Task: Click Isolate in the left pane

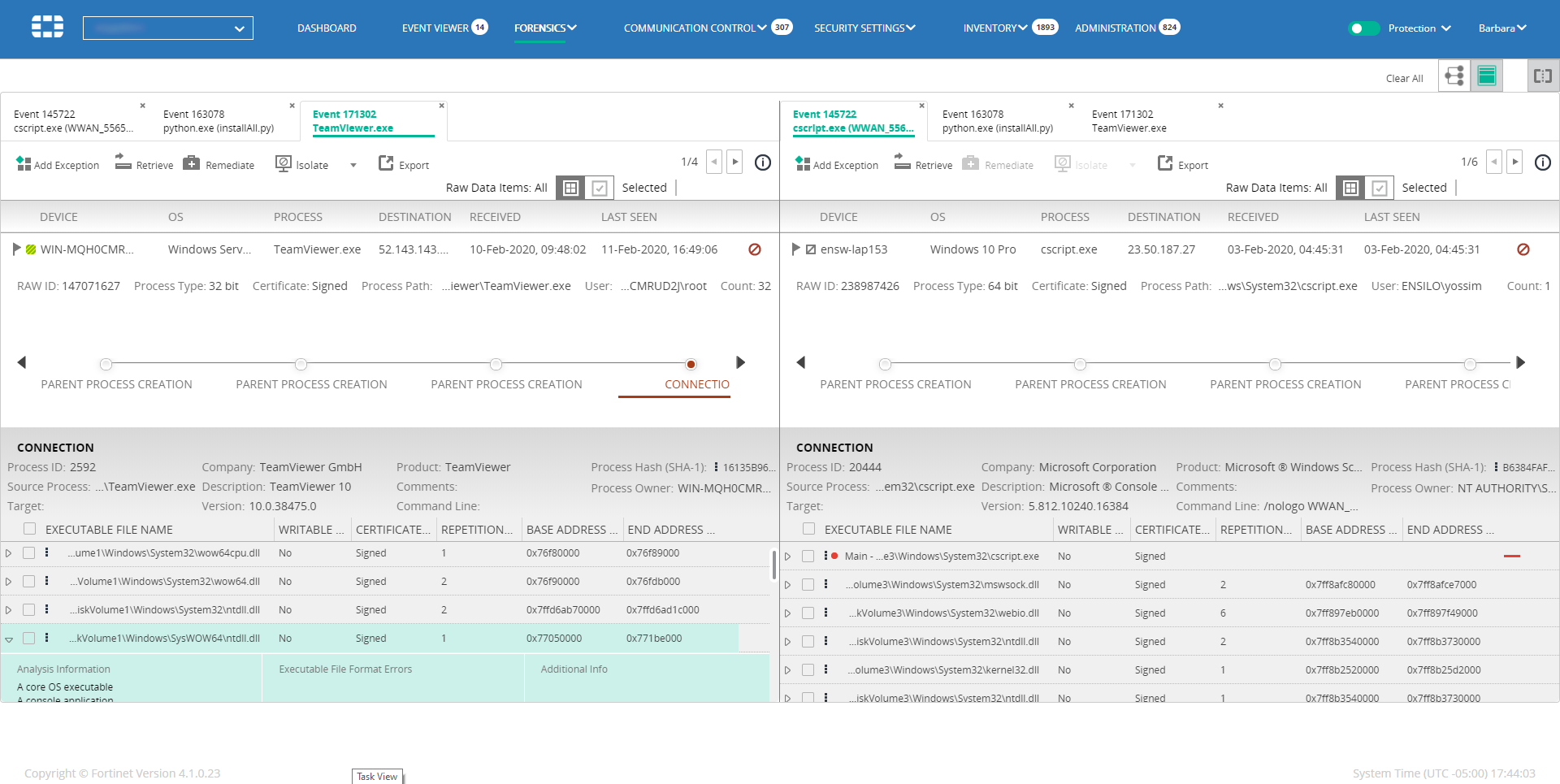Action: click(x=302, y=164)
